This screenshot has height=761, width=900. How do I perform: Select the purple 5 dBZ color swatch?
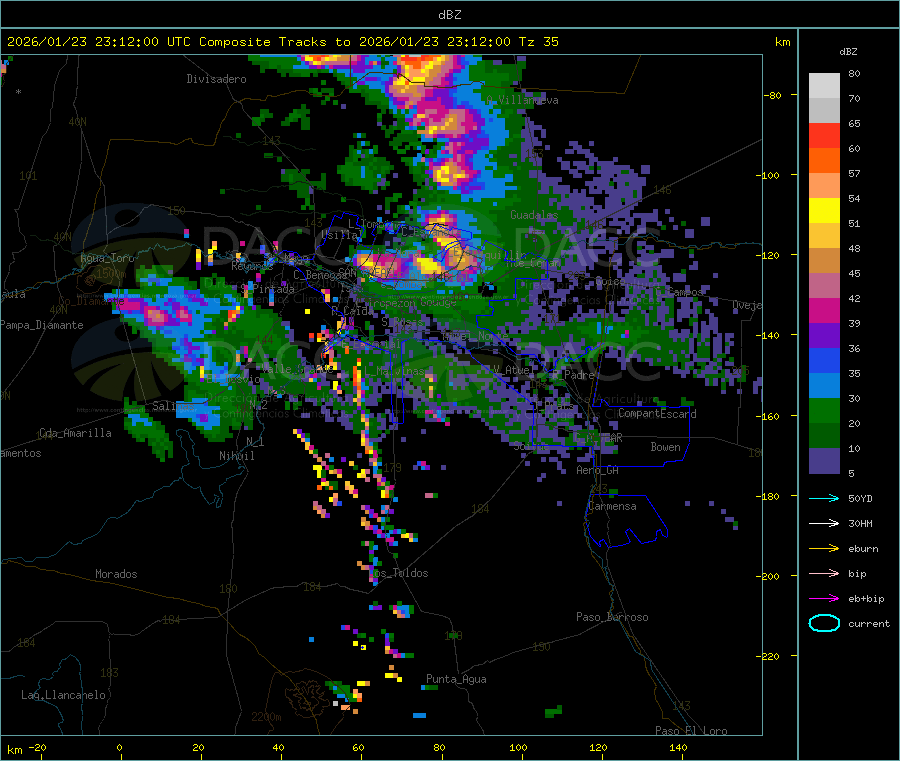coord(824,461)
